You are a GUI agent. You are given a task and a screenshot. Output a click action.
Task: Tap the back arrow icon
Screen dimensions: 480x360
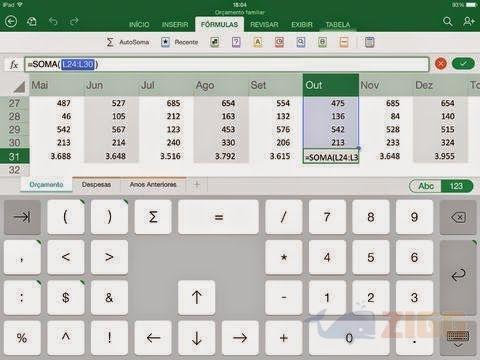(x=11, y=22)
